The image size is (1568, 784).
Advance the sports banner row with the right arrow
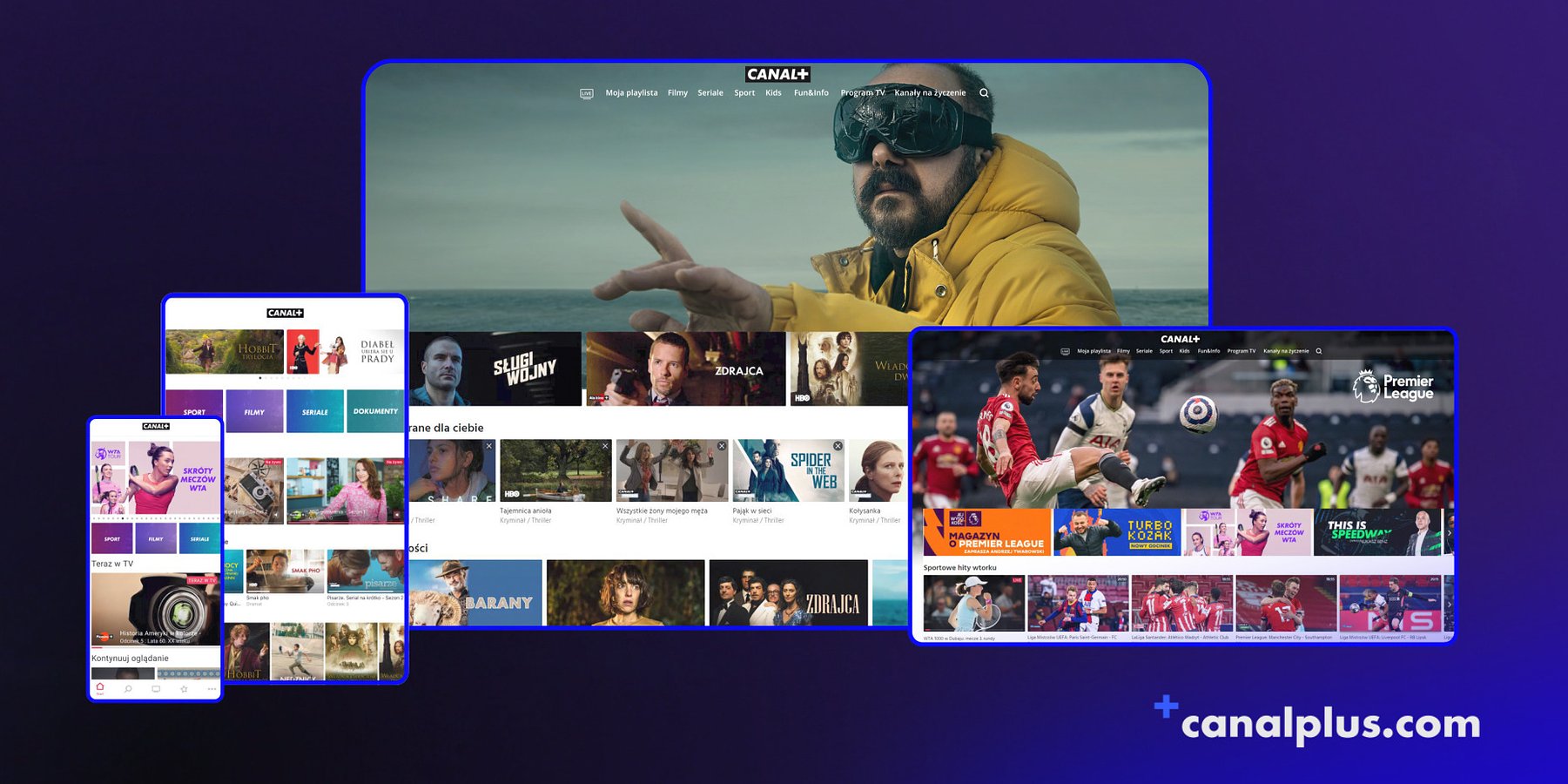click(x=1449, y=532)
